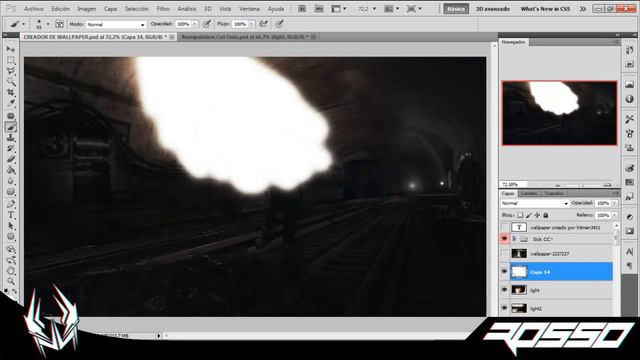Launch Bridge from the application bar

pyautogui.click(x=302, y=9)
